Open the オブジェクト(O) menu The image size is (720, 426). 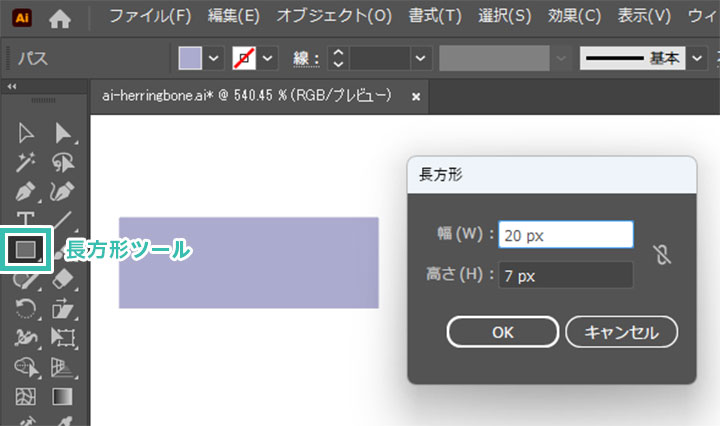334,17
